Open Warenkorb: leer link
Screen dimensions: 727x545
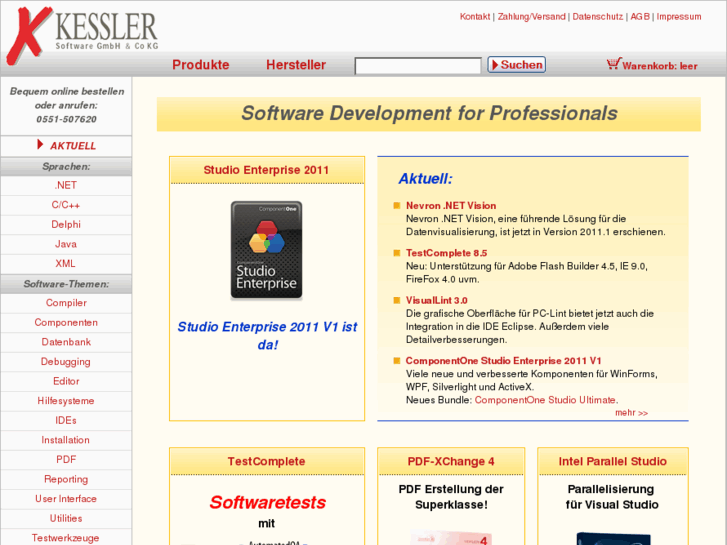659,66
